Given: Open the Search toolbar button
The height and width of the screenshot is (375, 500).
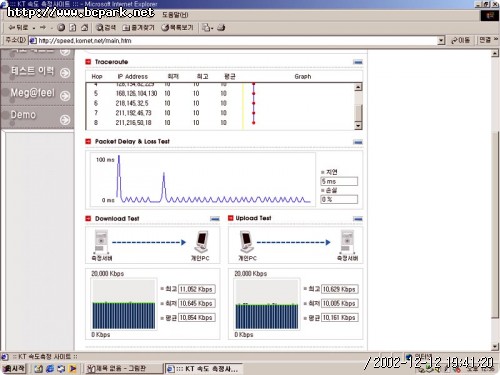Looking at the screenshot, I should pyautogui.click(x=106, y=28).
